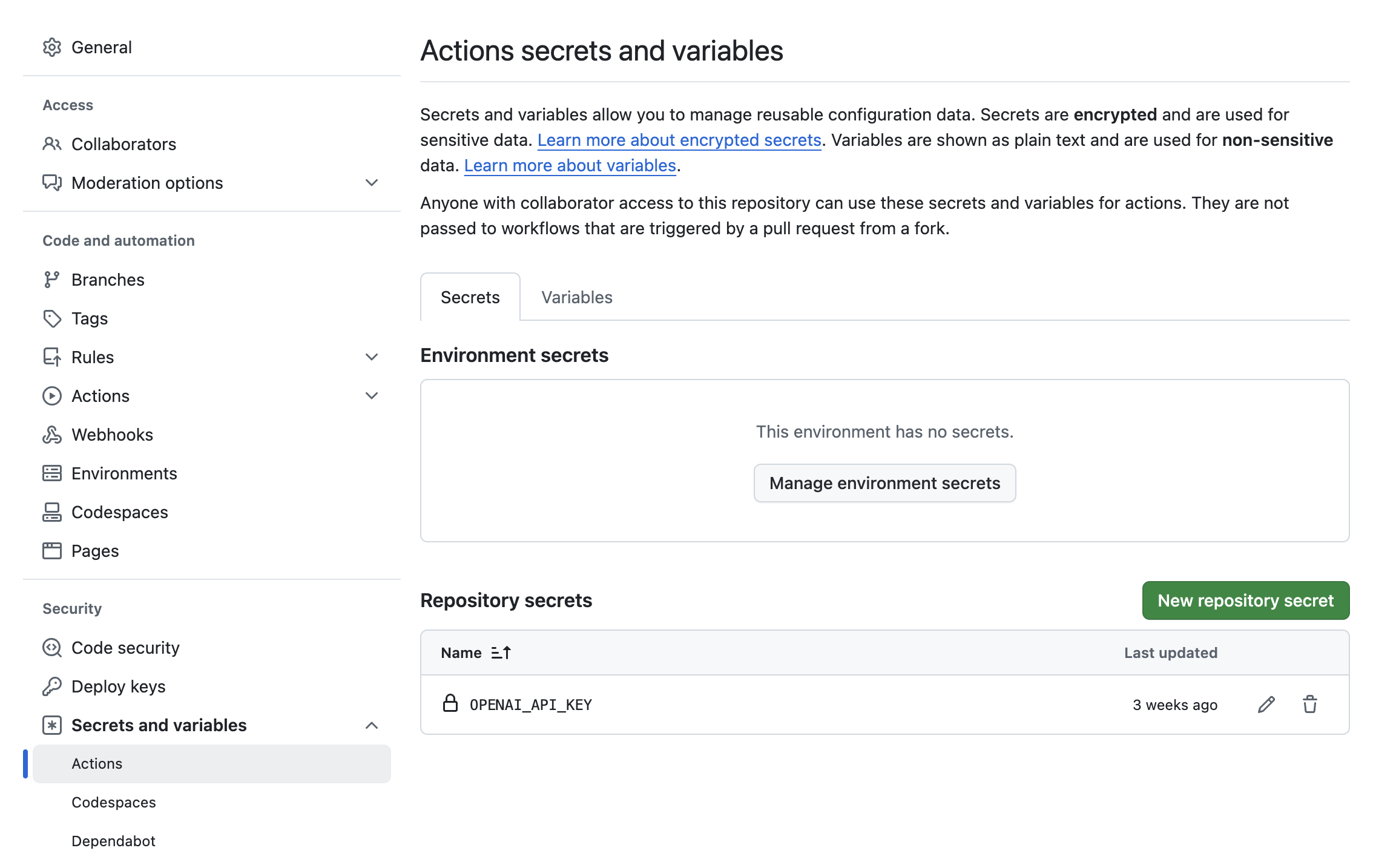Collapse the Secrets and variables section

[372, 725]
